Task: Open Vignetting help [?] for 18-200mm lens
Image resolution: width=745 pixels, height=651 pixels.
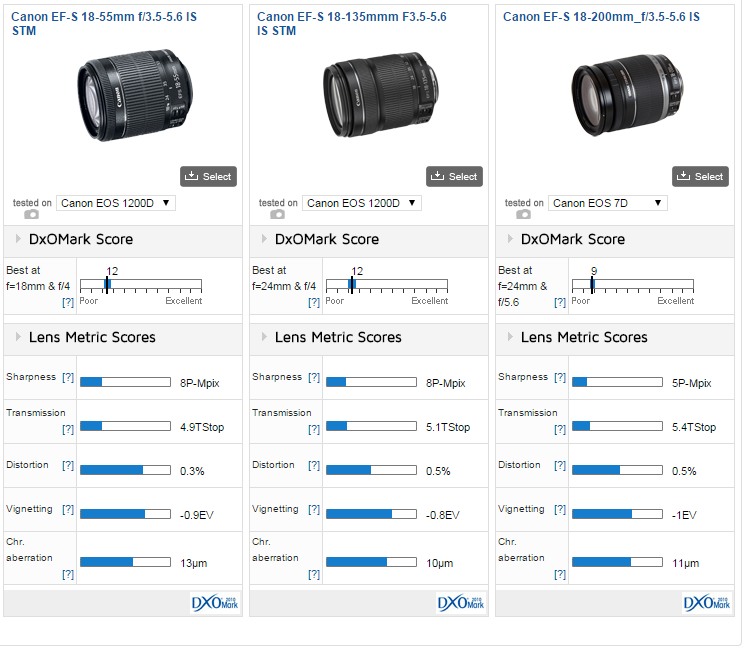Action: pyautogui.click(x=560, y=510)
